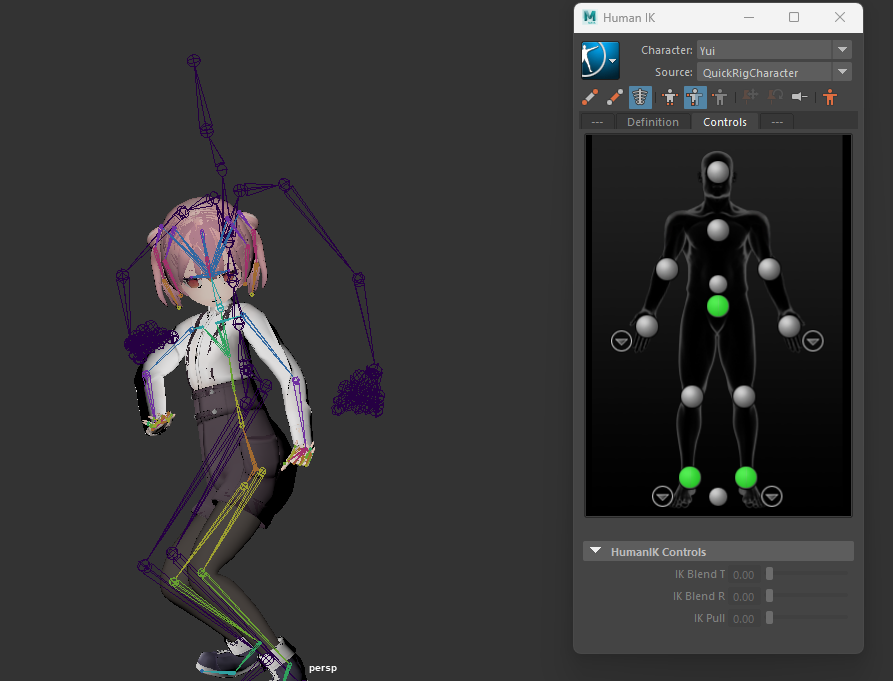893x681 pixels.
Task: Minimize the Human IK window
Action: click(x=749, y=18)
